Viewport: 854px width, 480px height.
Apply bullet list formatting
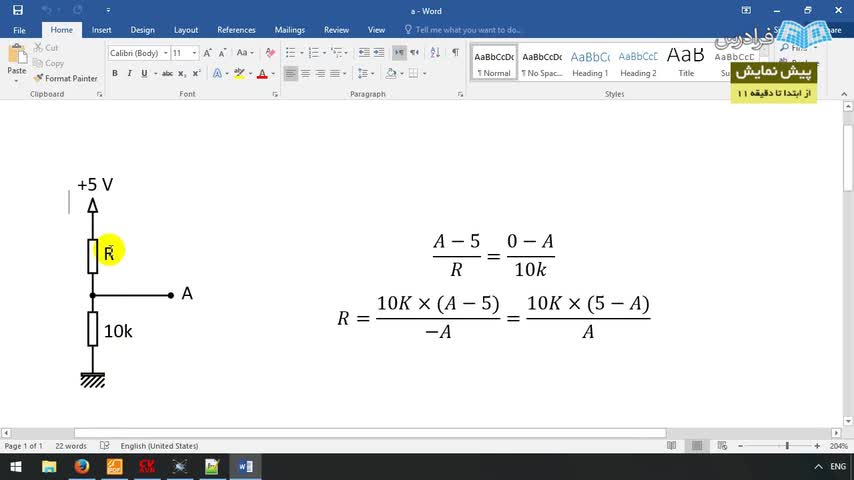click(x=290, y=53)
